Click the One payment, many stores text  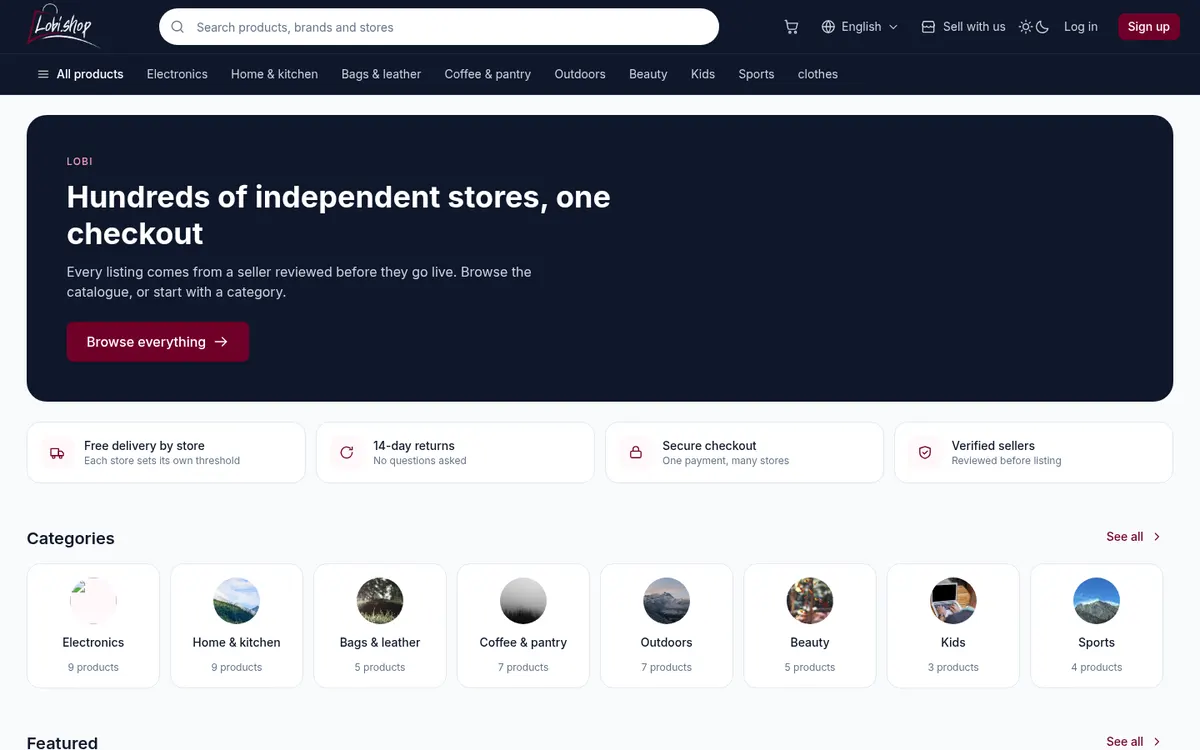click(x=726, y=461)
